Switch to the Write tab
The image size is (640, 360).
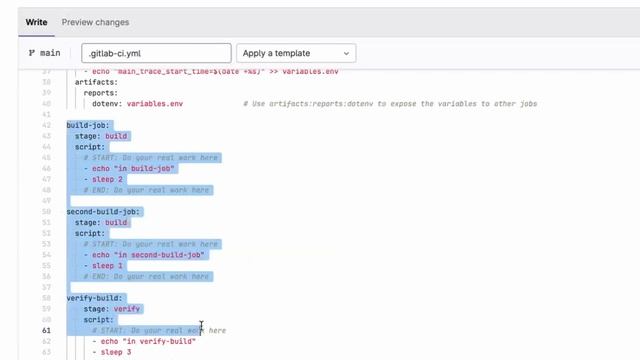click(36, 22)
